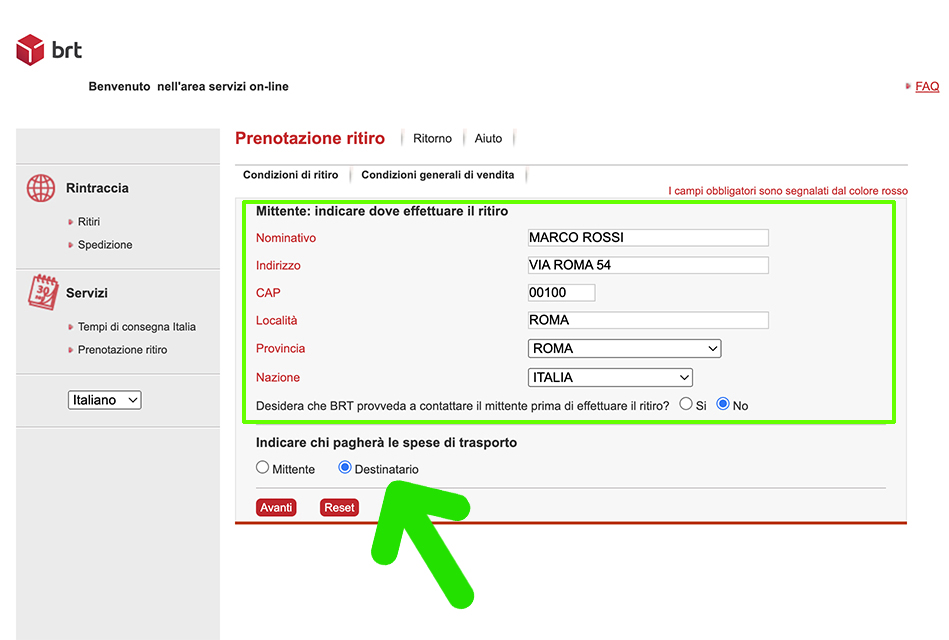The height and width of the screenshot is (640, 949).
Task: Select No for contacting sender
Action: [723, 404]
